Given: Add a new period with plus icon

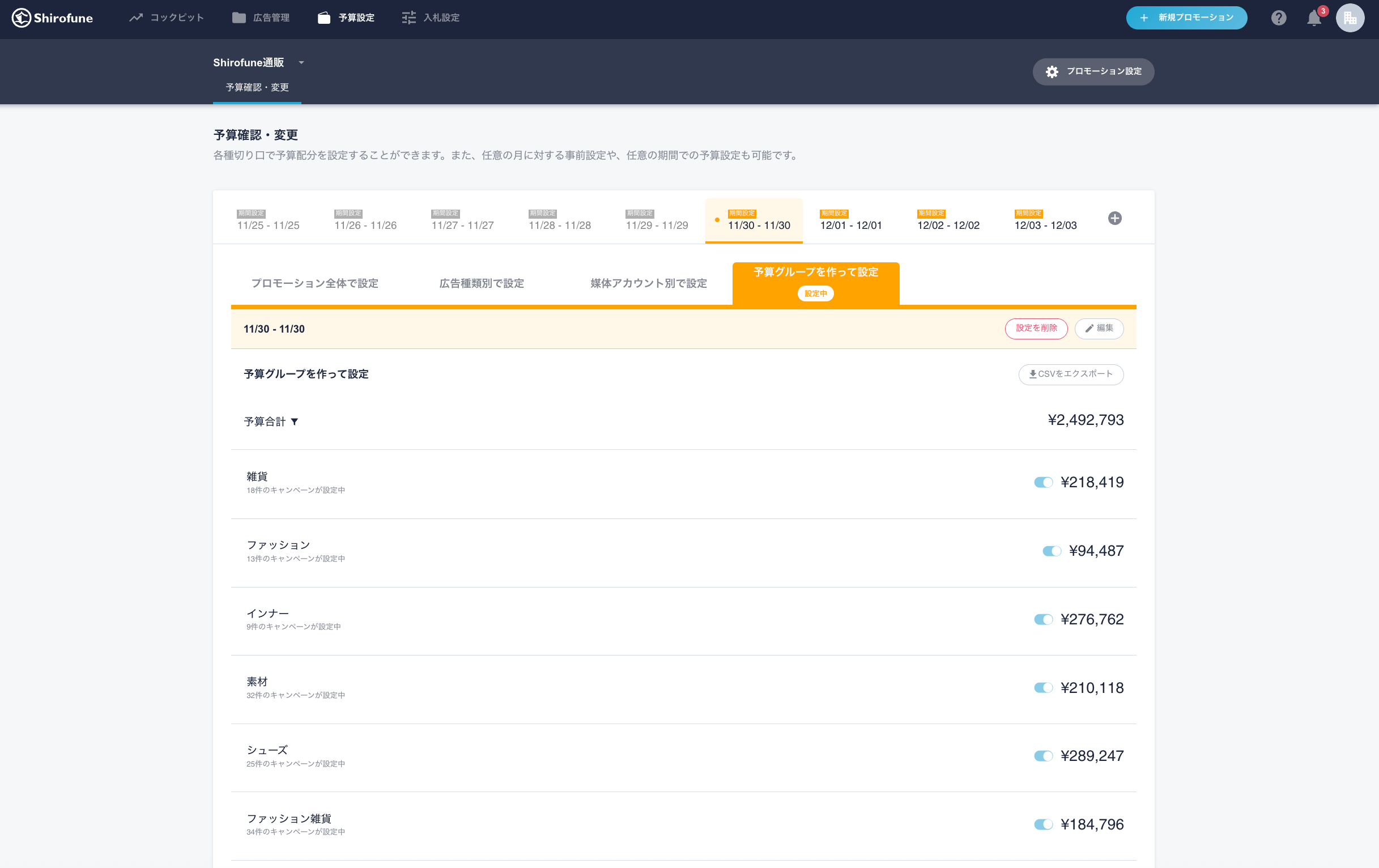Looking at the screenshot, I should point(1114,218).
